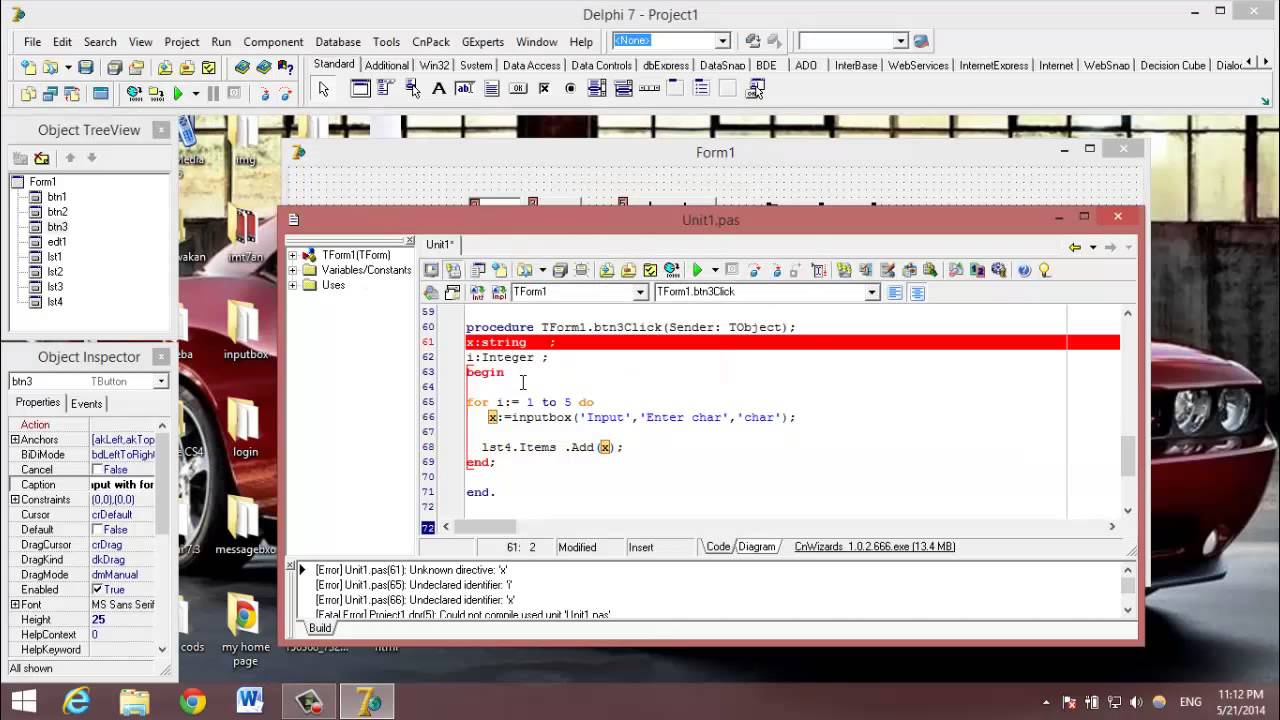This screenshot has width=1280, height=720.
Task: Expand the Constraints property
Action: click(15, 499)
